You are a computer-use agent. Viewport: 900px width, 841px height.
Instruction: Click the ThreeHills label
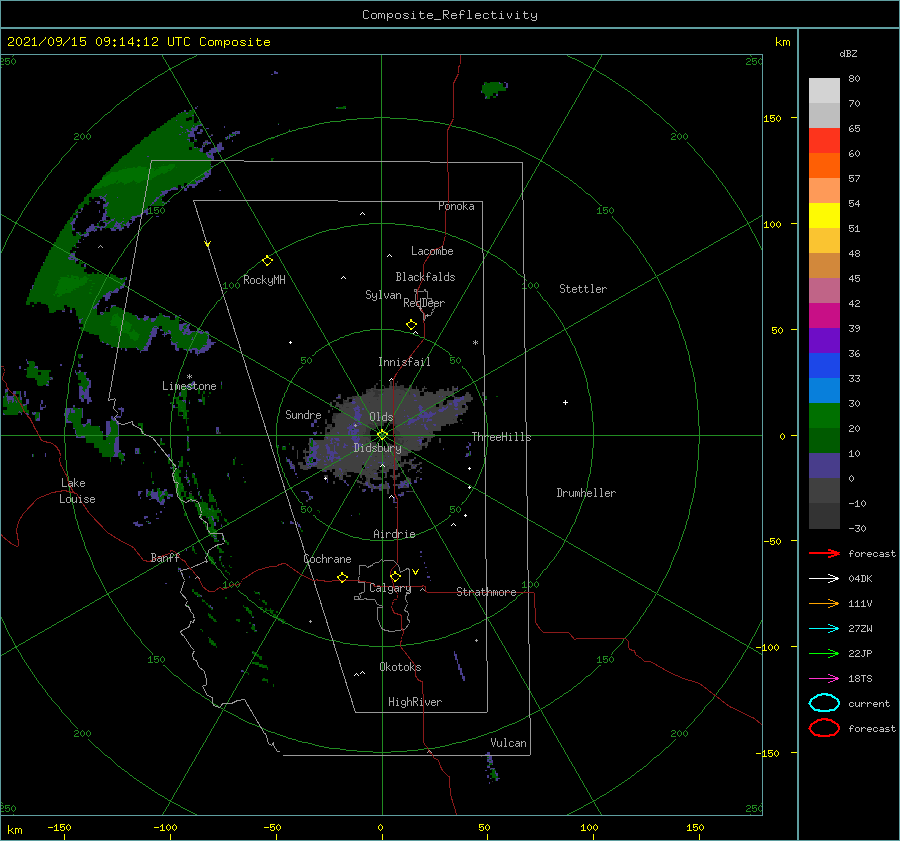(501, 437)
